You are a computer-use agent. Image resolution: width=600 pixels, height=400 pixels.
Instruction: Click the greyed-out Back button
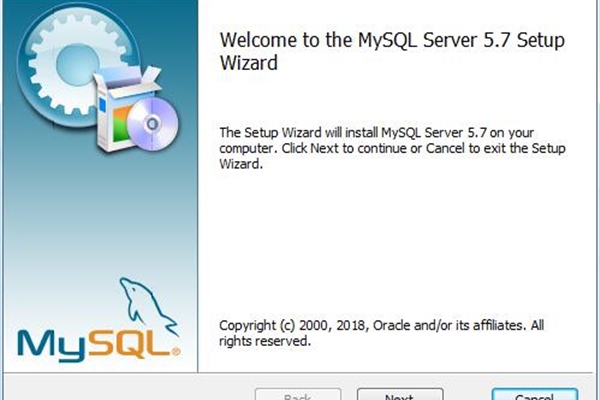coord(298,394)
